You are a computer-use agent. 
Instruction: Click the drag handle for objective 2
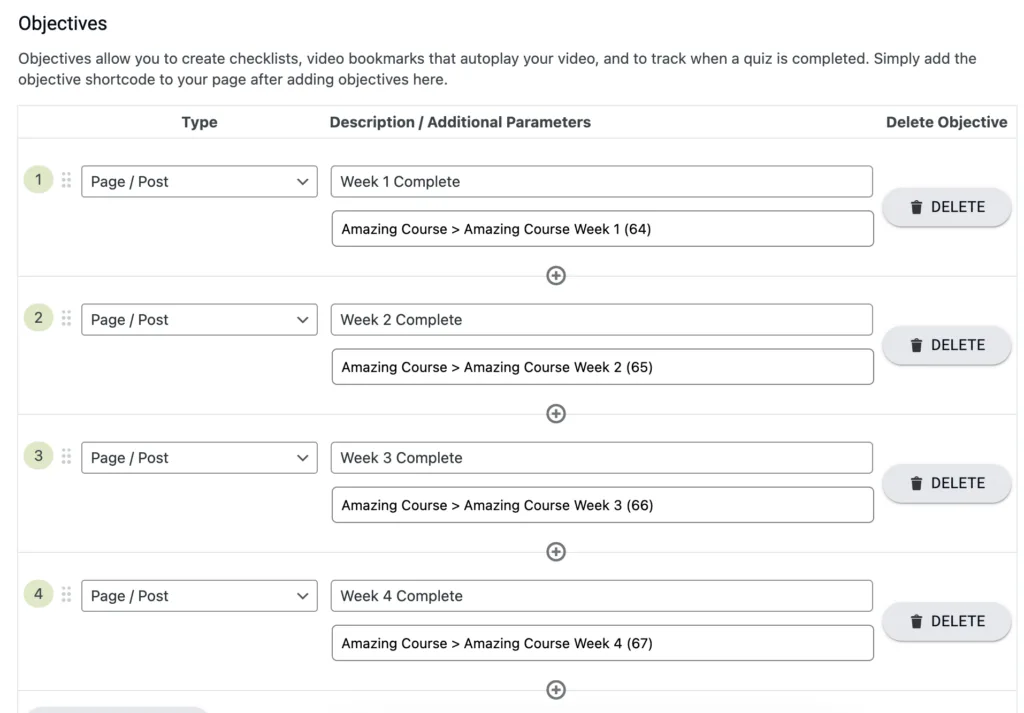[x=66, y=318]
